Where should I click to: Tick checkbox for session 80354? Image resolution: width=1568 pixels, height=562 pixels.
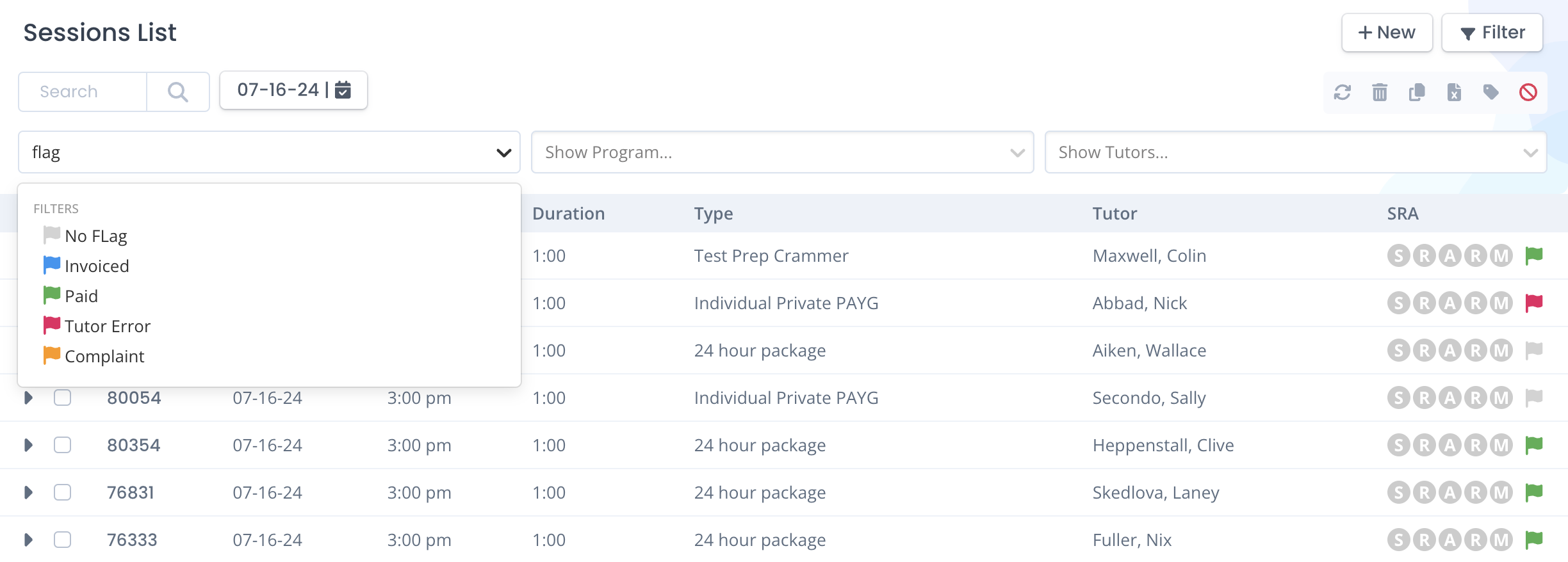[x=62, y=445]
